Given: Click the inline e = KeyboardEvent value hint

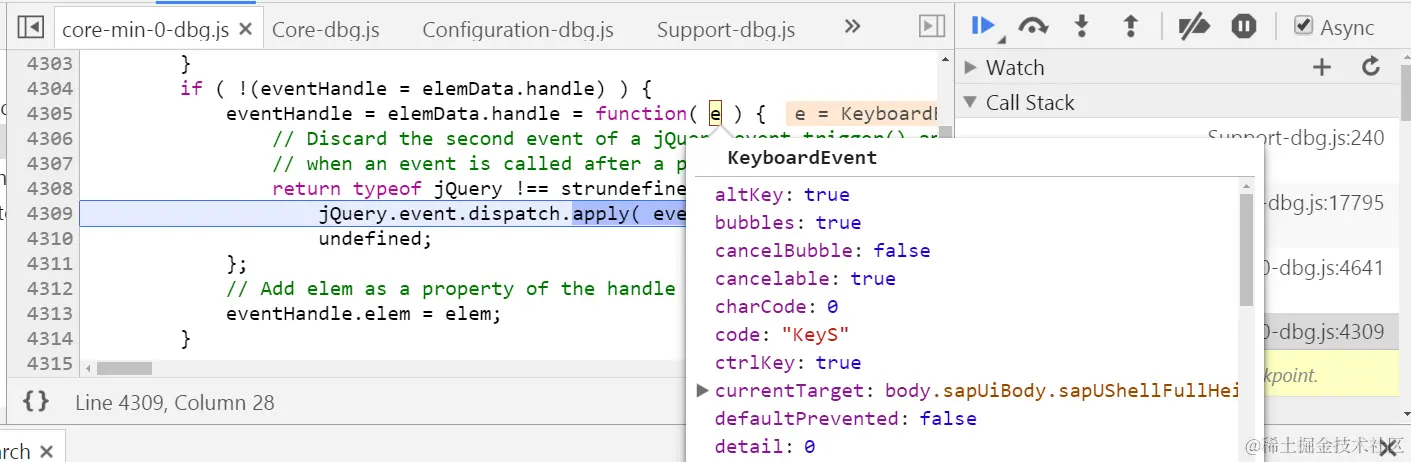Looking at the screenshot, I should 863,114.
